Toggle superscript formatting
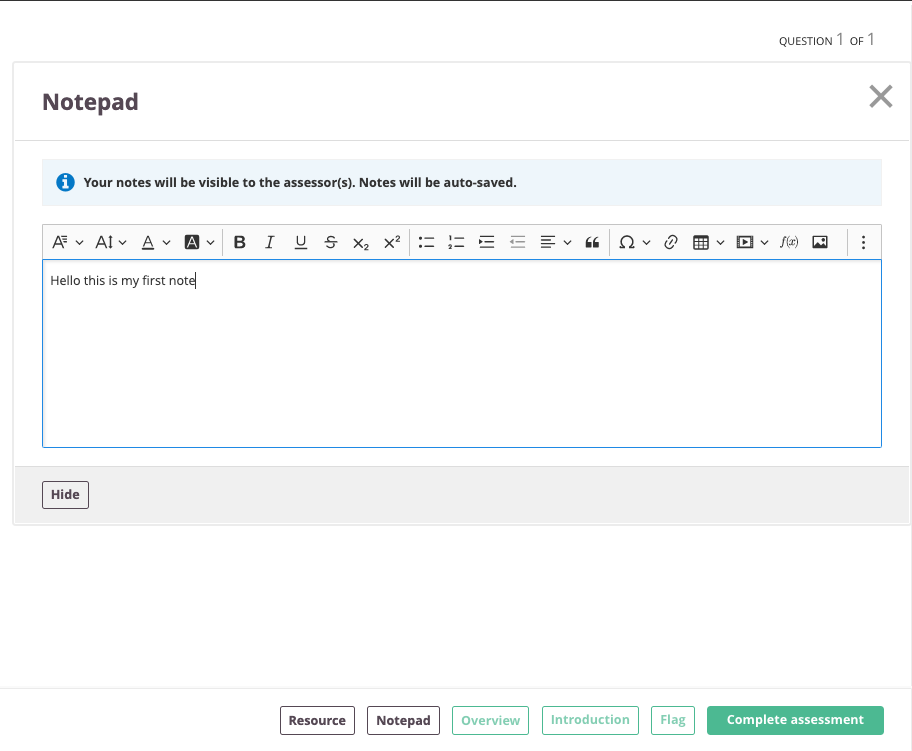 tap(391, 242)
